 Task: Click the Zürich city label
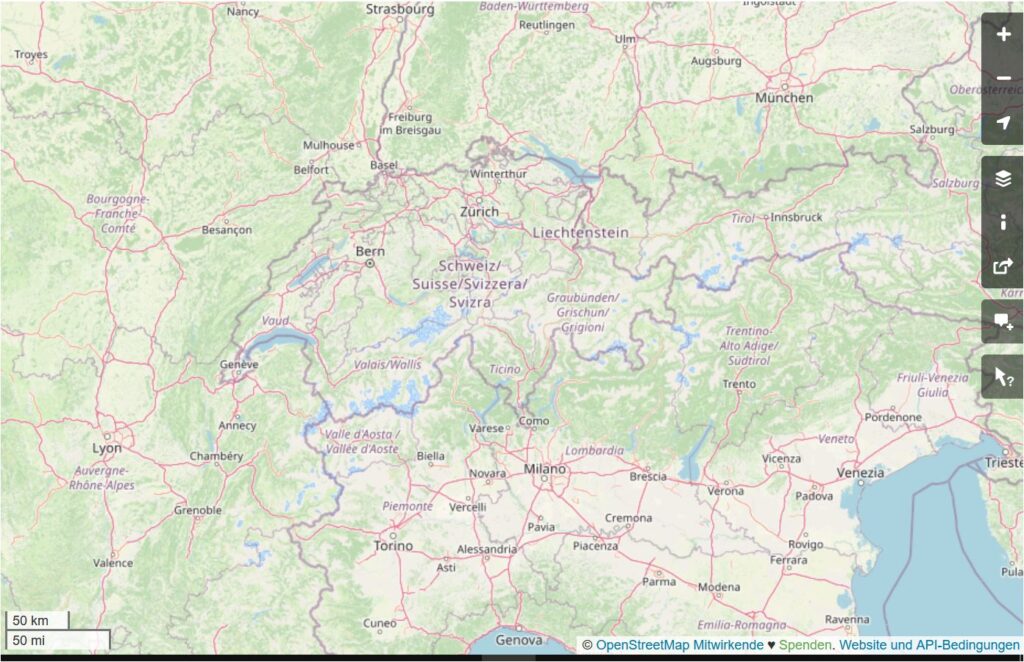pyautogui.click(x=479, y=212)
